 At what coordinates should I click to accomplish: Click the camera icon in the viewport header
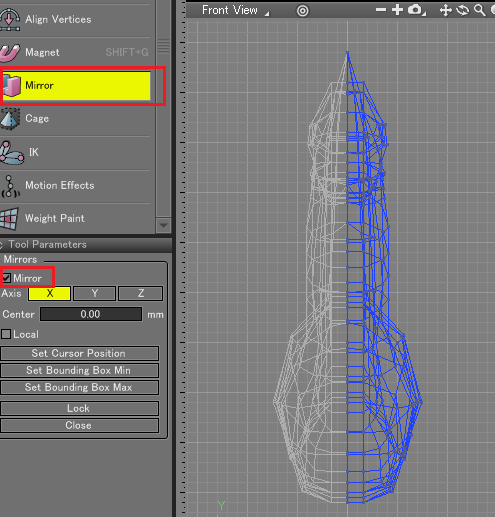pos(416,10)
